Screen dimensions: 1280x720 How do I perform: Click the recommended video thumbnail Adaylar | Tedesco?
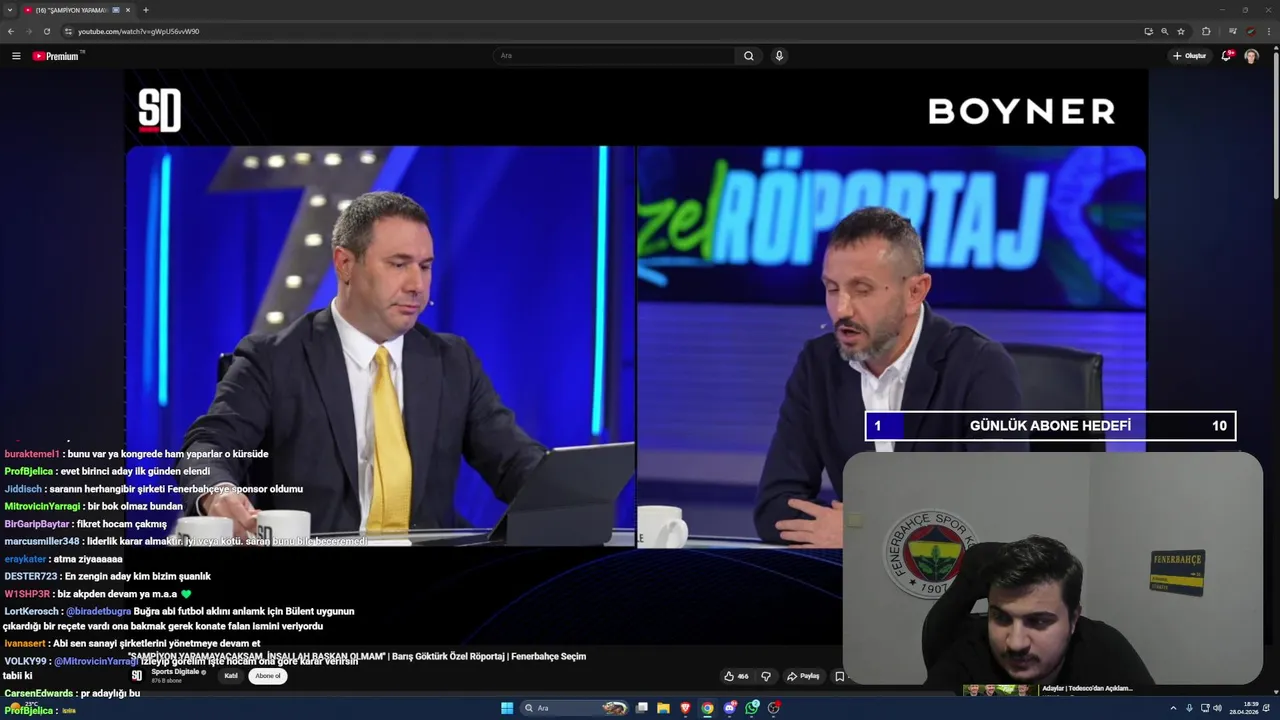(x=1000, y=690)
